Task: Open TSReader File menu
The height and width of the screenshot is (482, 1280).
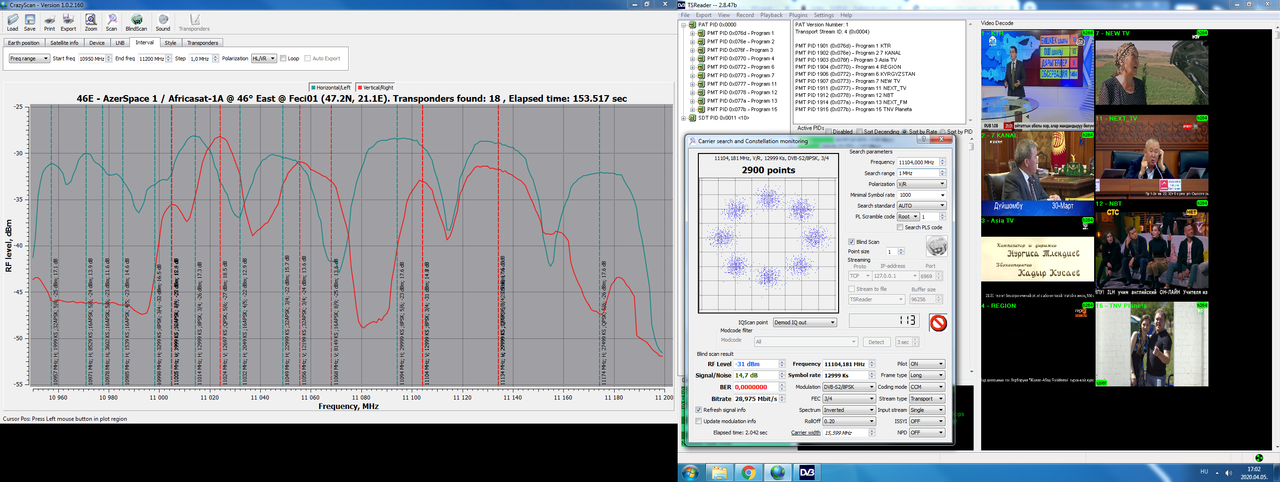Action: coord(686,15)
